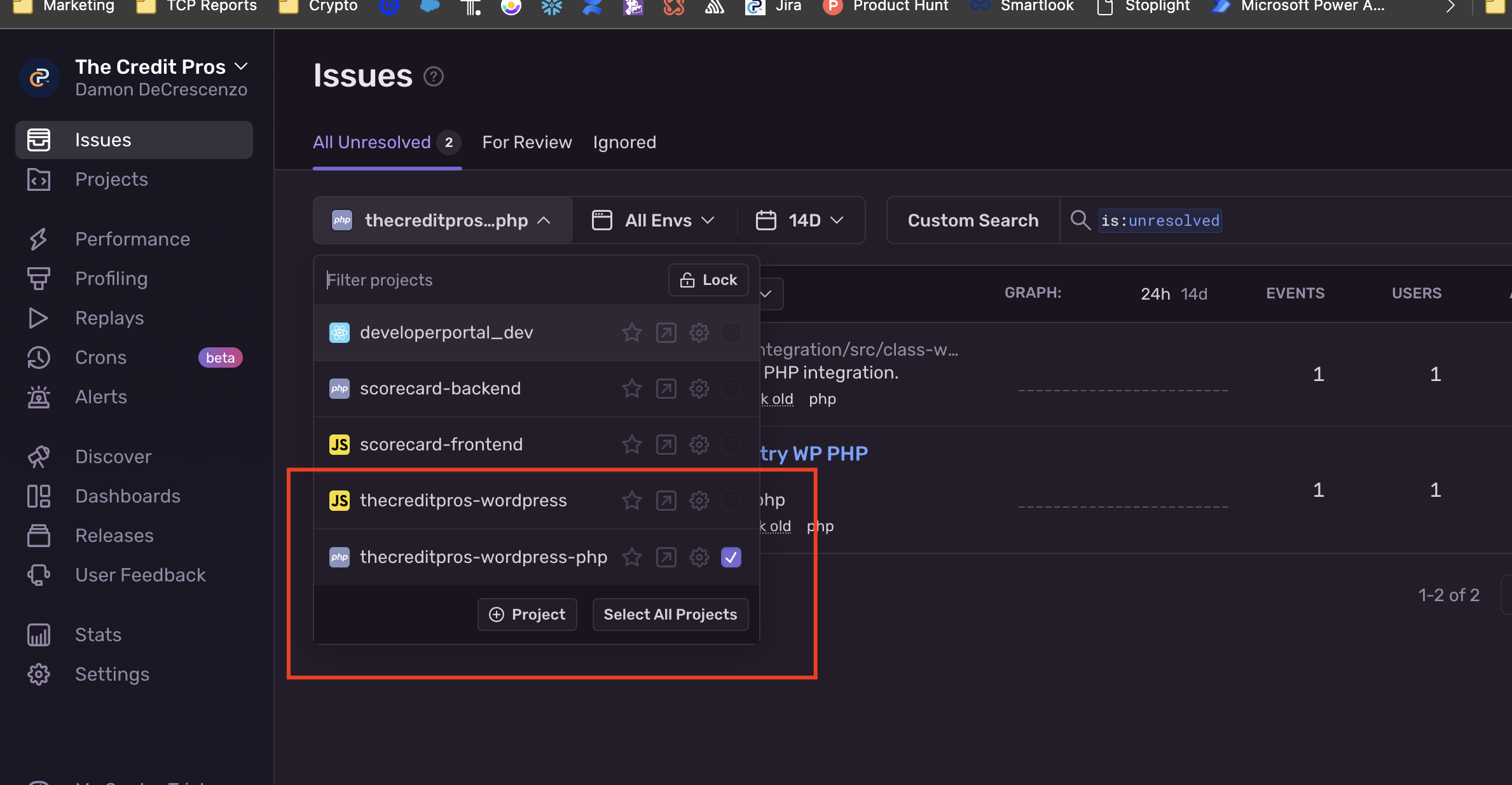The height and width of the screenshot is (785, 1512).
Task: Open developerportal_dev project details arrow icon
Action: coord(666,333)
